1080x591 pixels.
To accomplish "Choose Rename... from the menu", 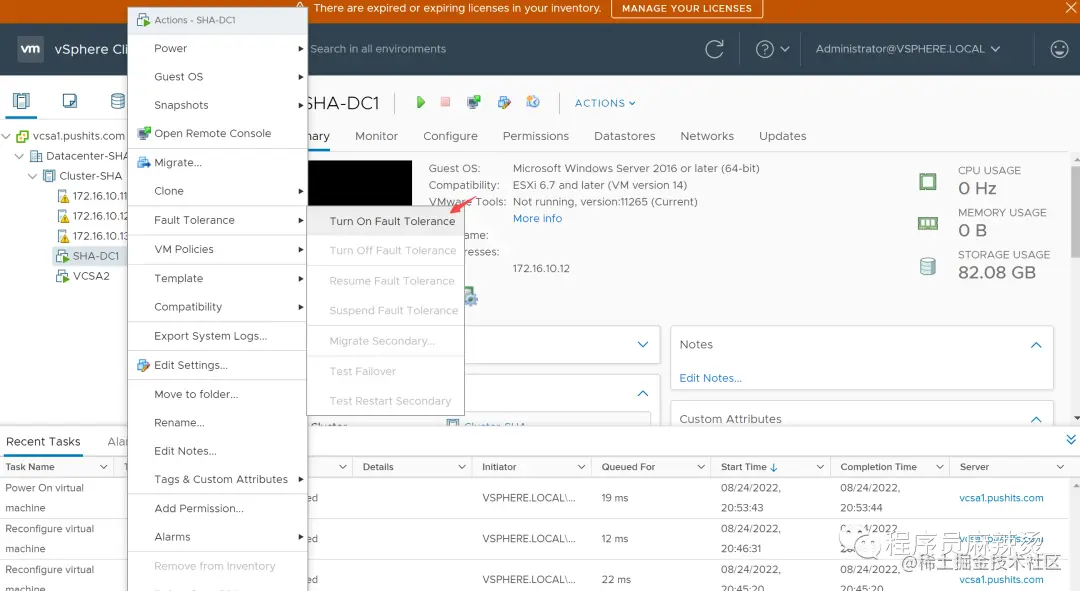I will [x=218, y=423].
